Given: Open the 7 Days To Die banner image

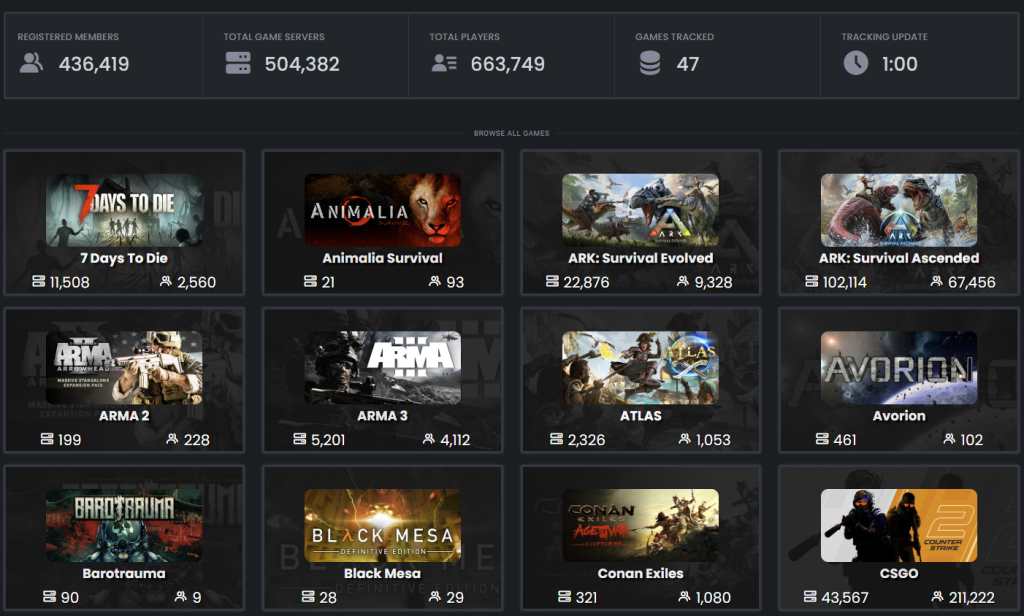Looking at the screenshot, I should pyautogui.click(x=124, y=210).
